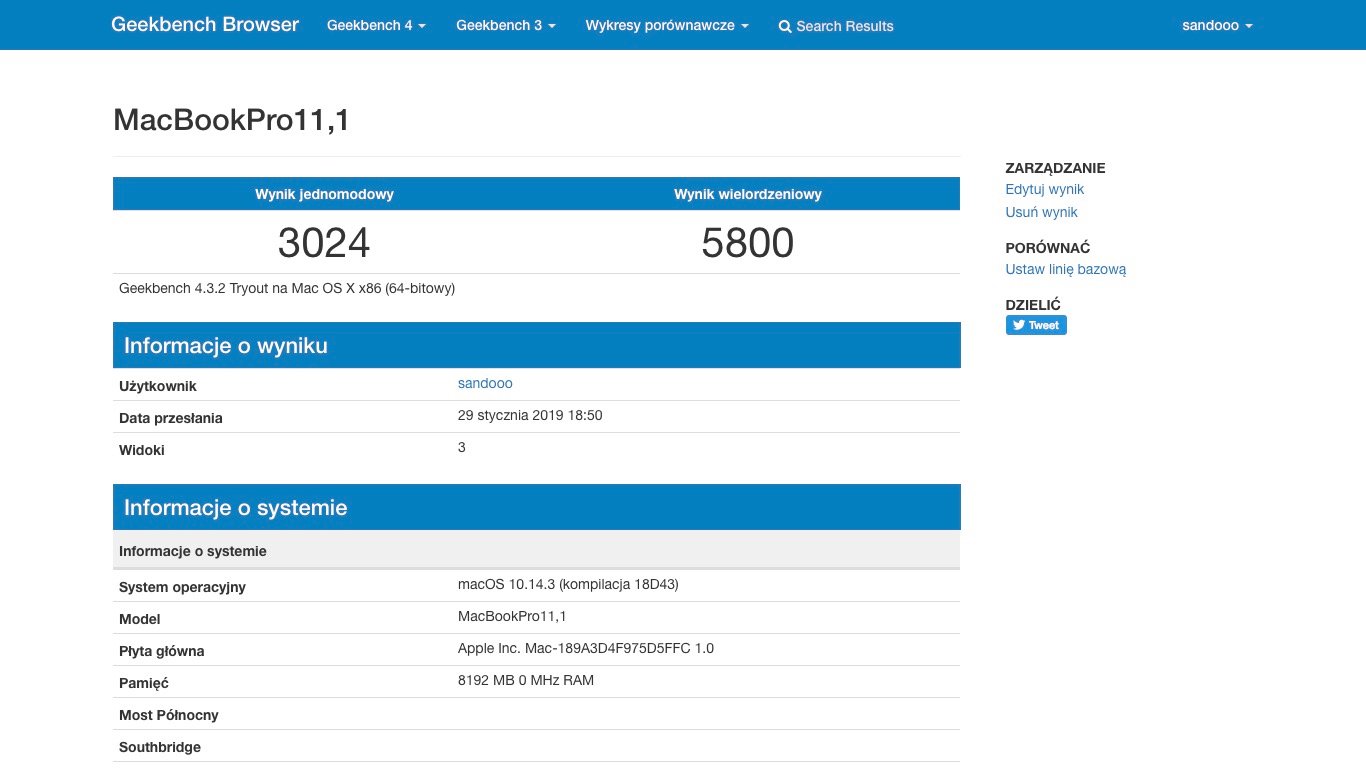Click the Apple Inc. motherboard value
The width and height of the screenshot is (1366, 768).
[x=585, y=648]
